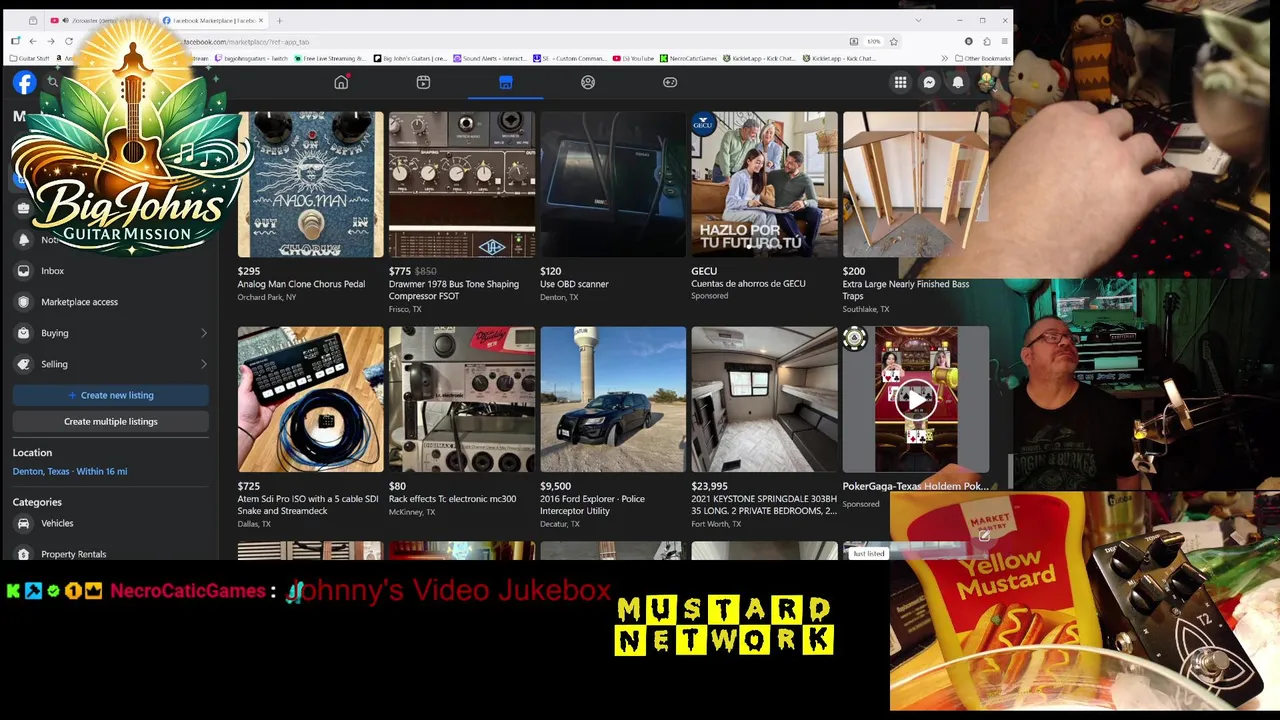Click the Notifications bell sidebar icon

tap(24, 240)
